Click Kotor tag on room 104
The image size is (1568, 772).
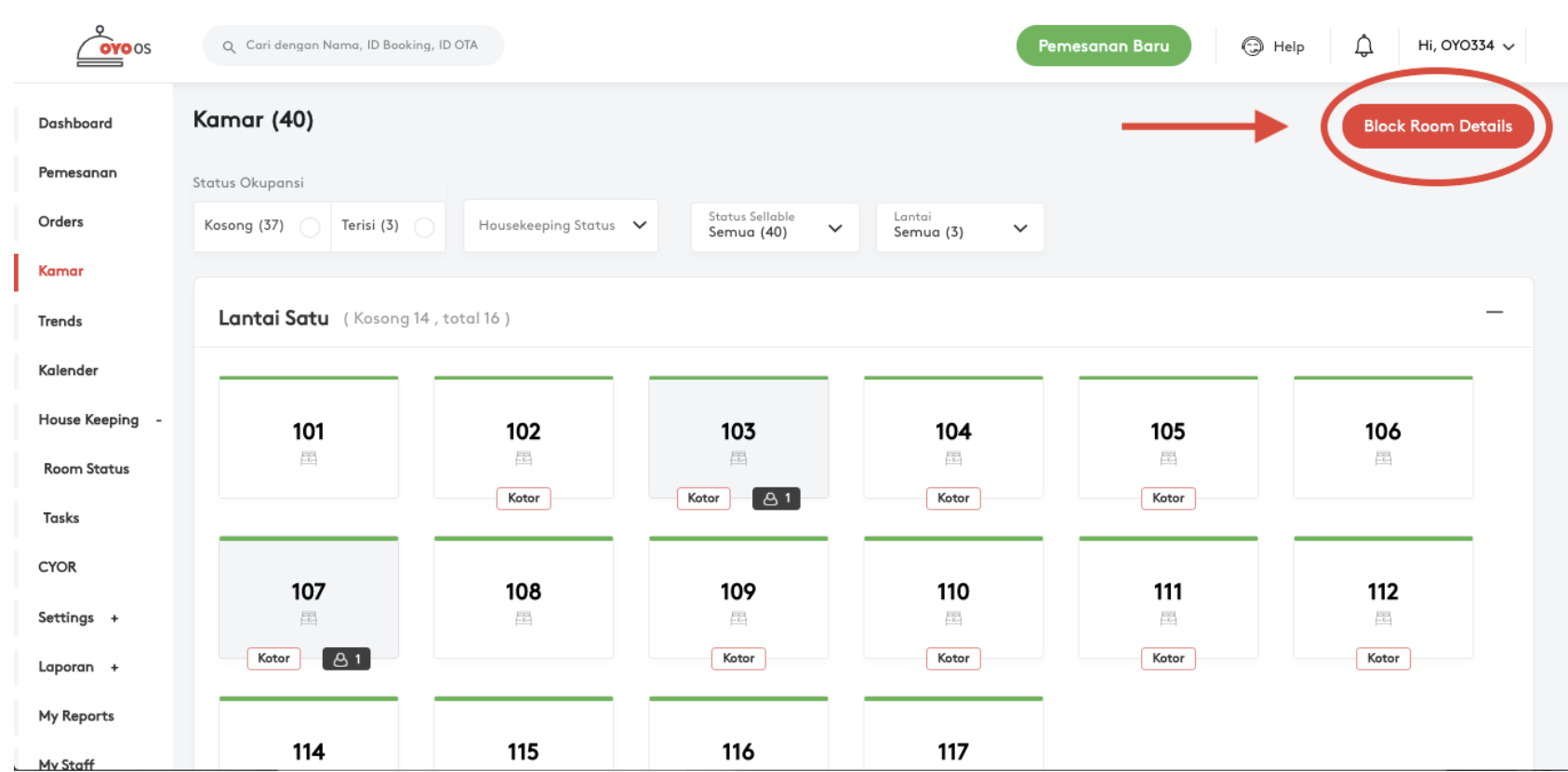(x=953, y=499)
